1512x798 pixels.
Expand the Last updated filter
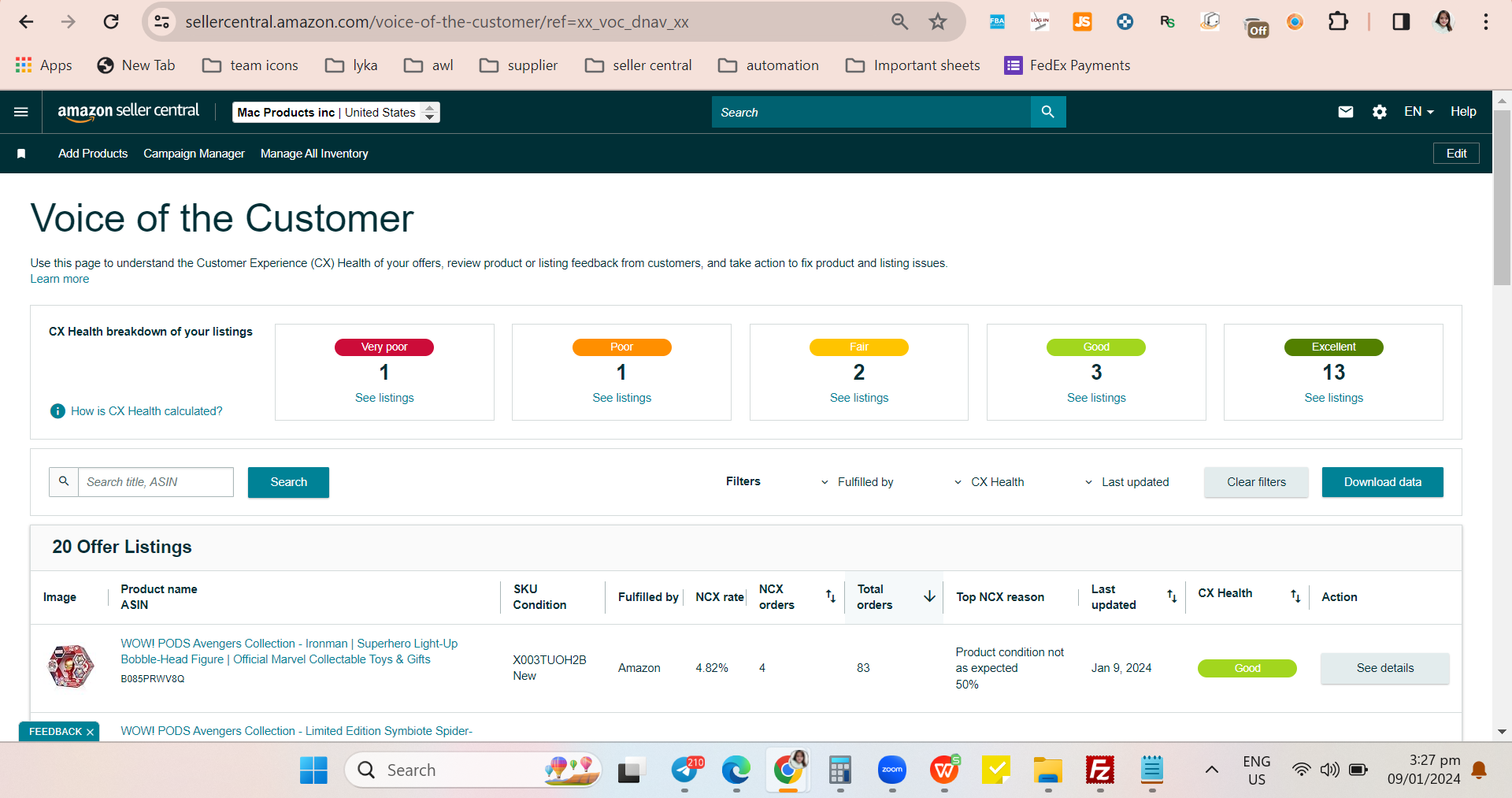click(x=1126, y=482)
